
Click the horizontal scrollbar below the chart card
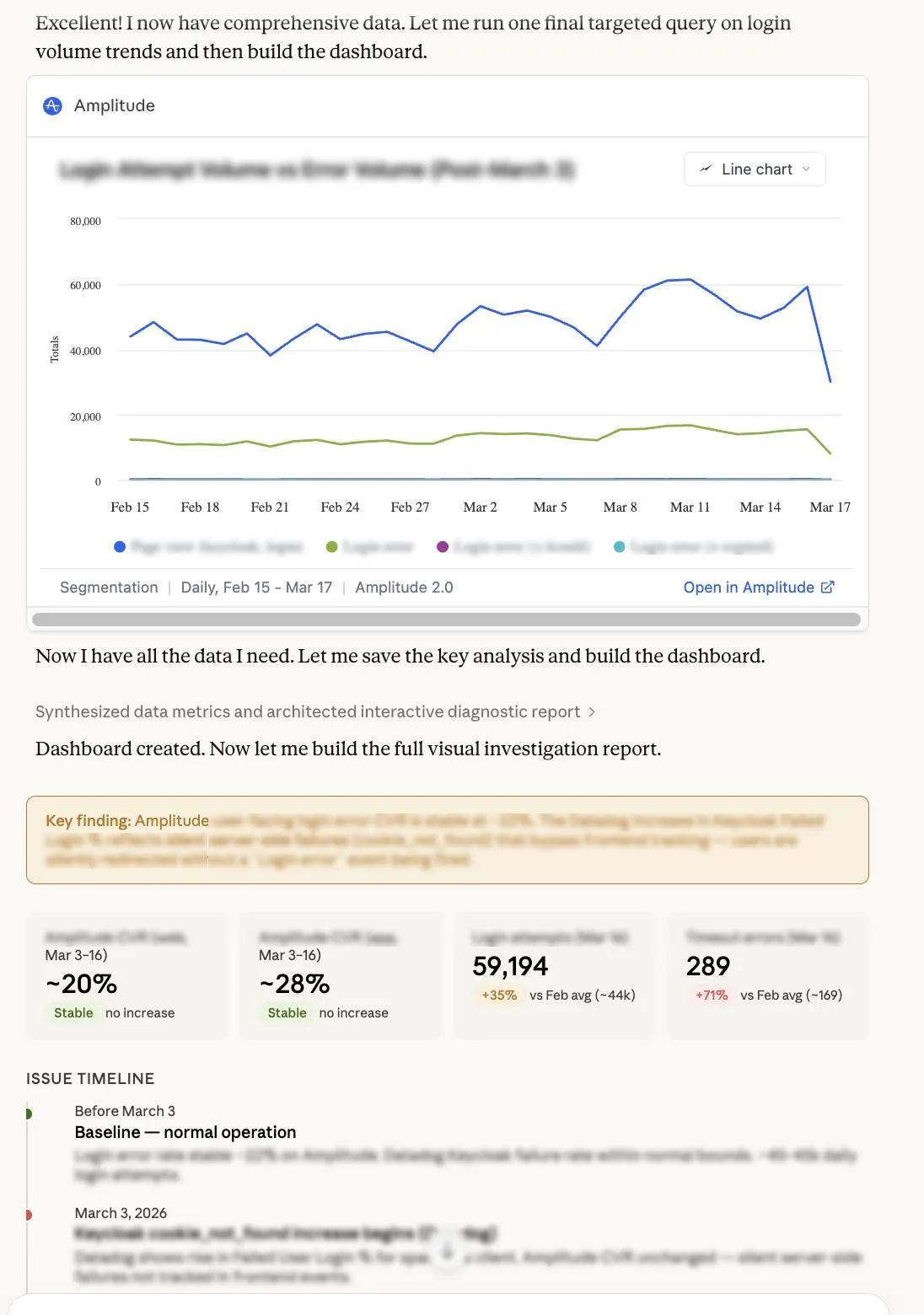tap(447, 619)
